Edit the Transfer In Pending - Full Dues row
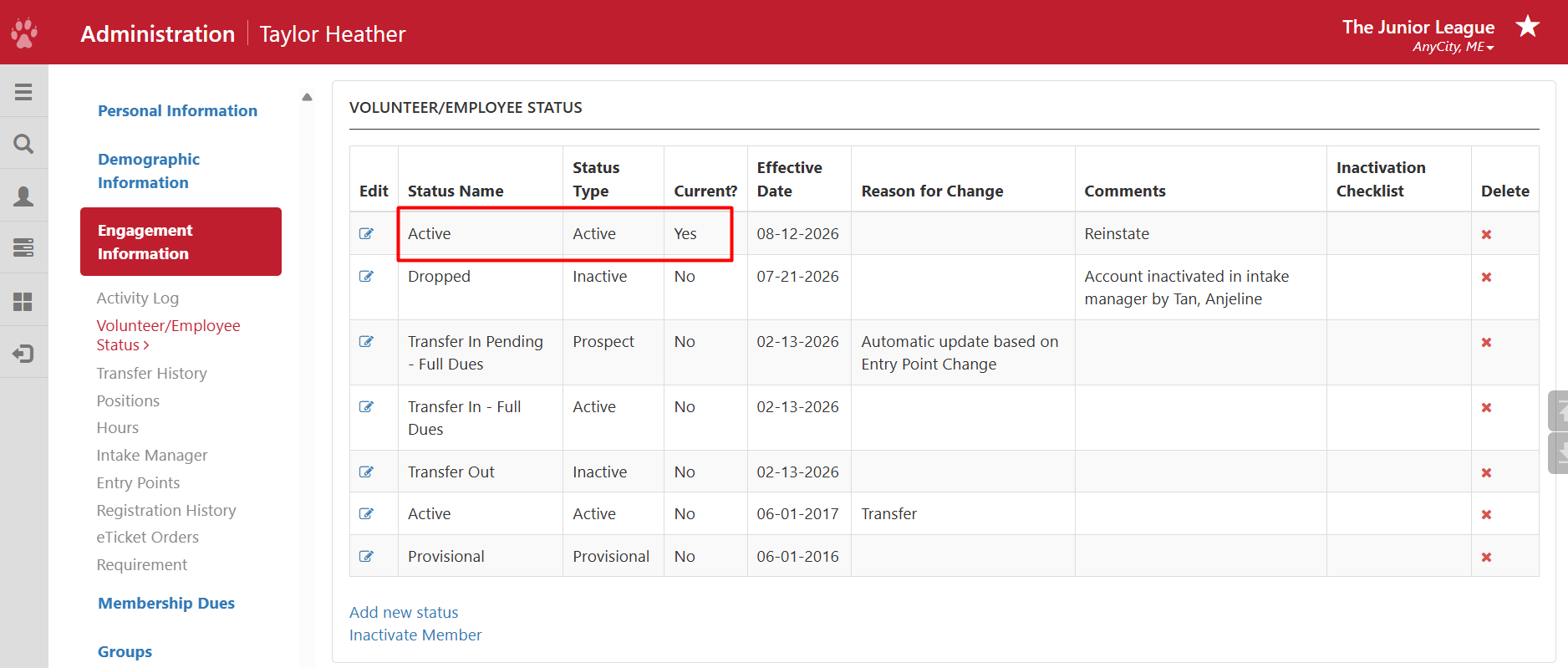The height and width of the screenshot is (668, 1568). [366, 342]
